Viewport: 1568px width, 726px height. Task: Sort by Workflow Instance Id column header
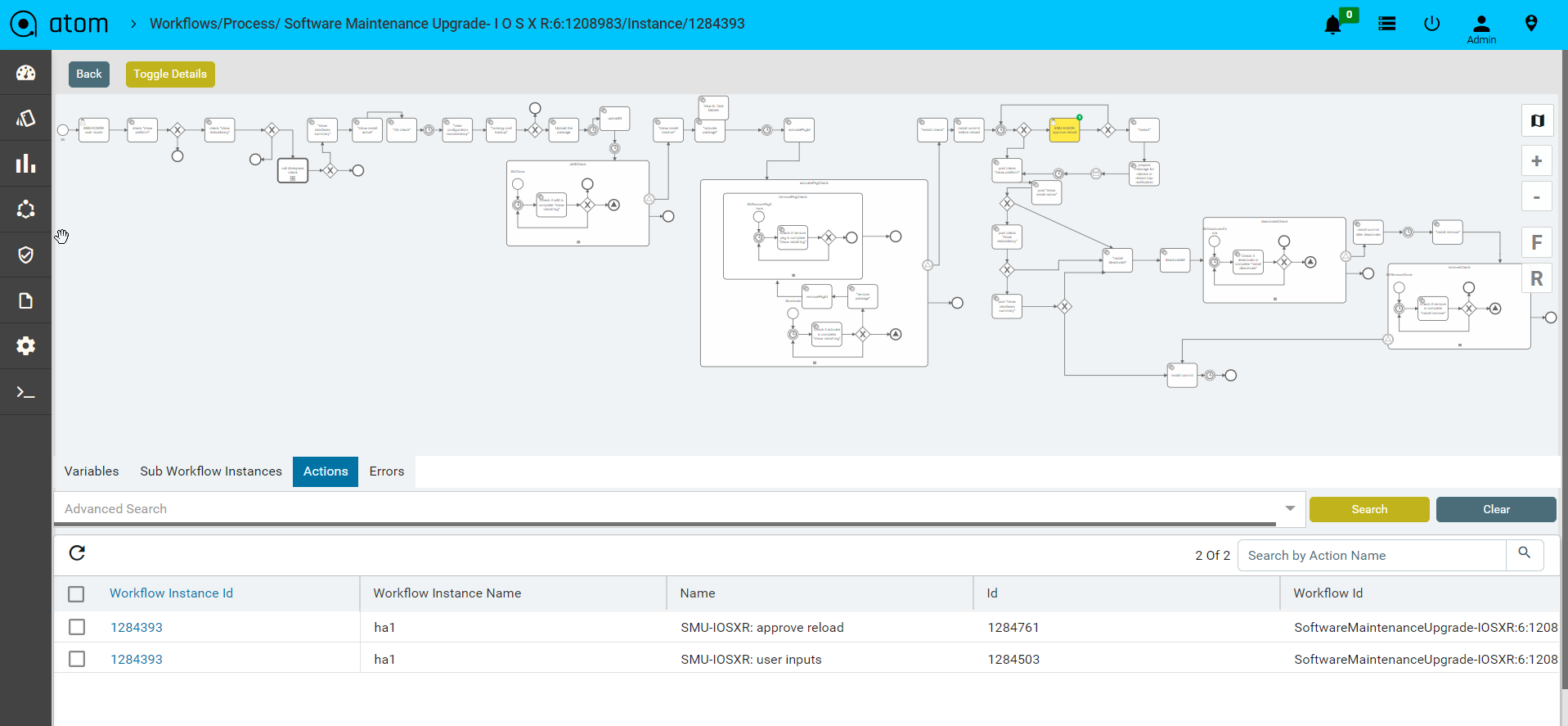pyautogui.click(x=171, y=593)
